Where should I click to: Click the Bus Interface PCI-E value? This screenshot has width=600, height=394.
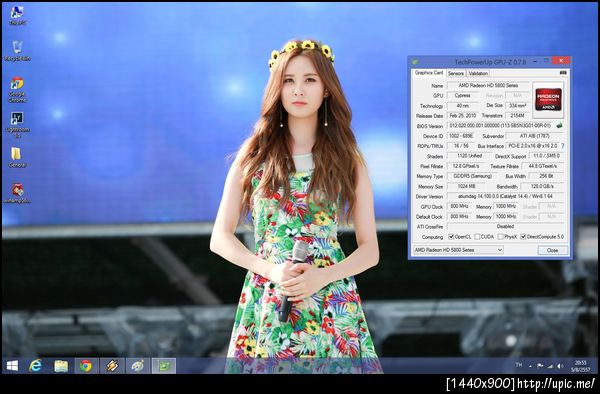pyautogui.click(x=532, y=146)
